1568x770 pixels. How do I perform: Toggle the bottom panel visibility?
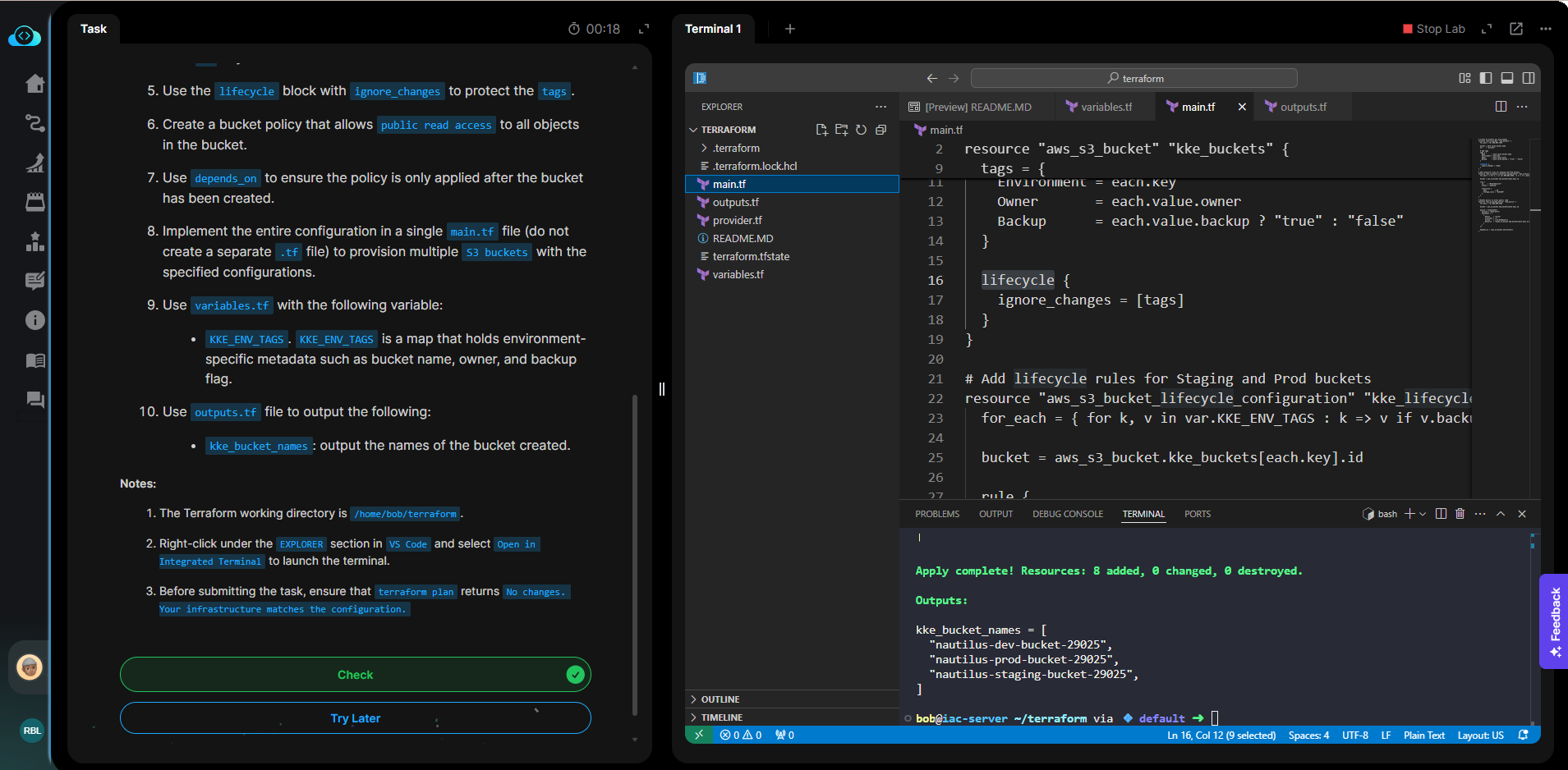(1507, 78)
